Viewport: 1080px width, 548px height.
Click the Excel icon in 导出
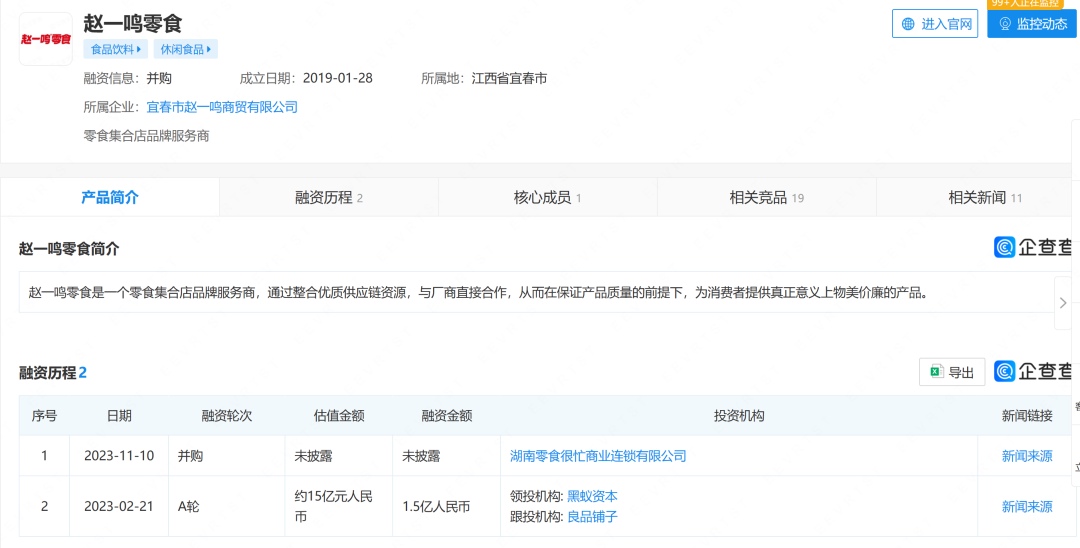coord(937,372)
